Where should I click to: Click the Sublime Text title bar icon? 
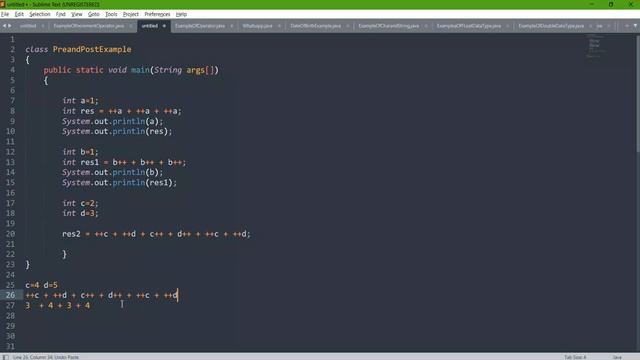point(3,4)
